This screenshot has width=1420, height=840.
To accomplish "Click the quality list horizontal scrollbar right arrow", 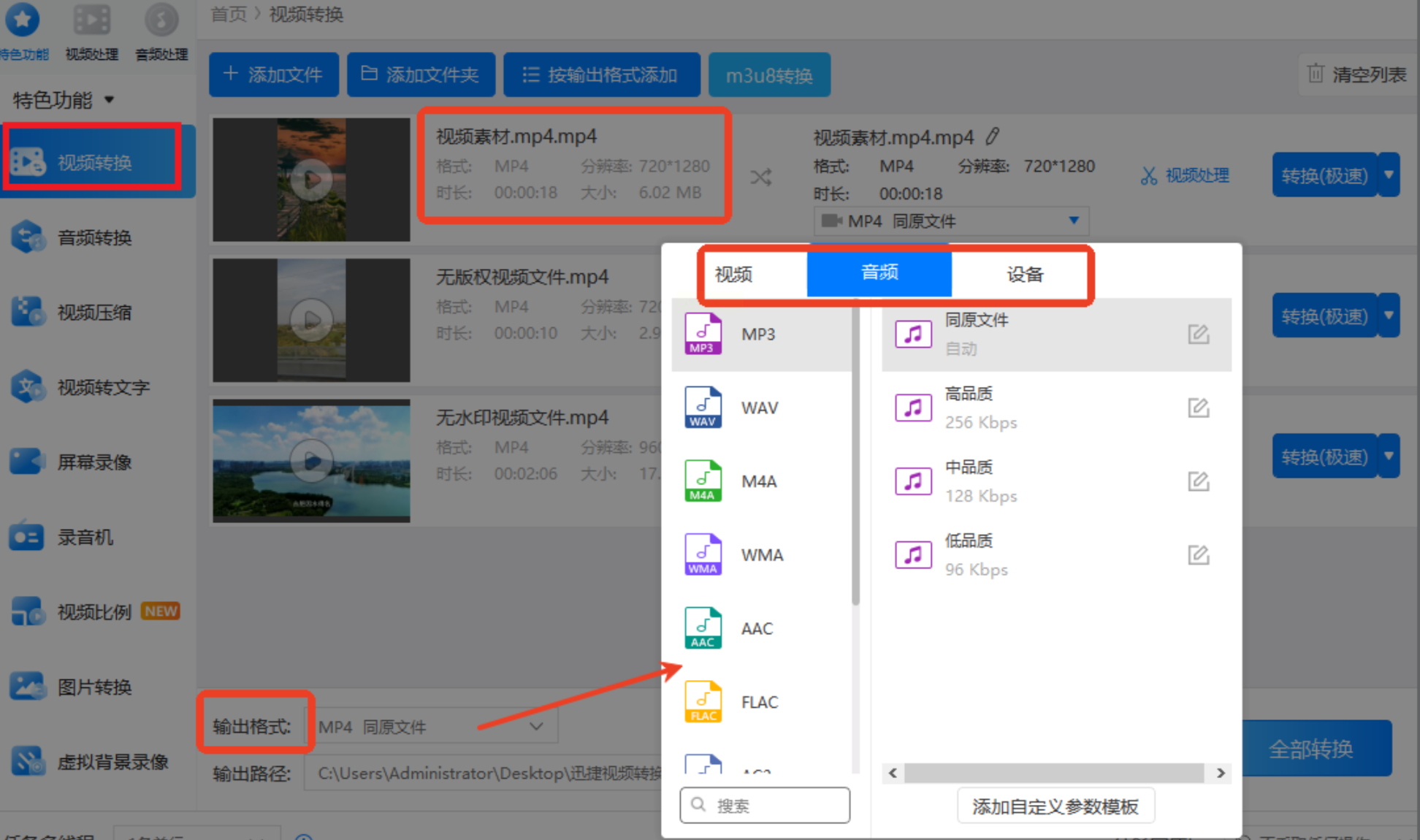I will coord(1221,773).
